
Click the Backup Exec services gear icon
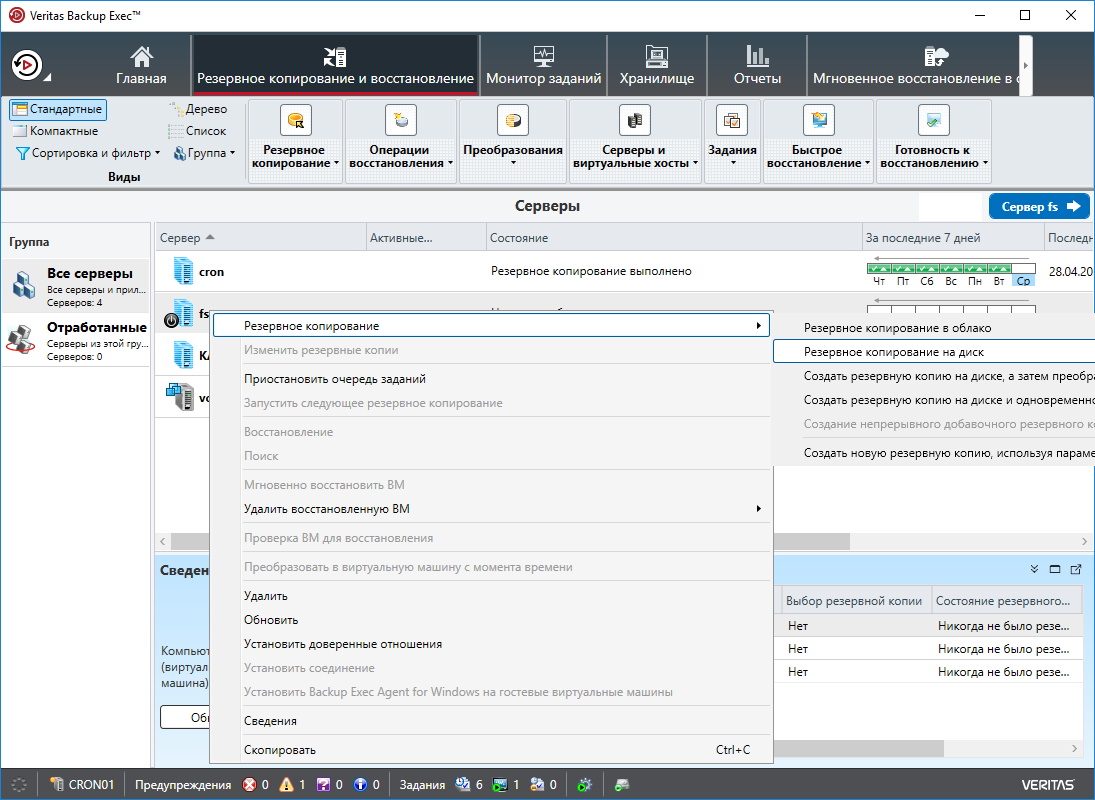click(585, 785)
